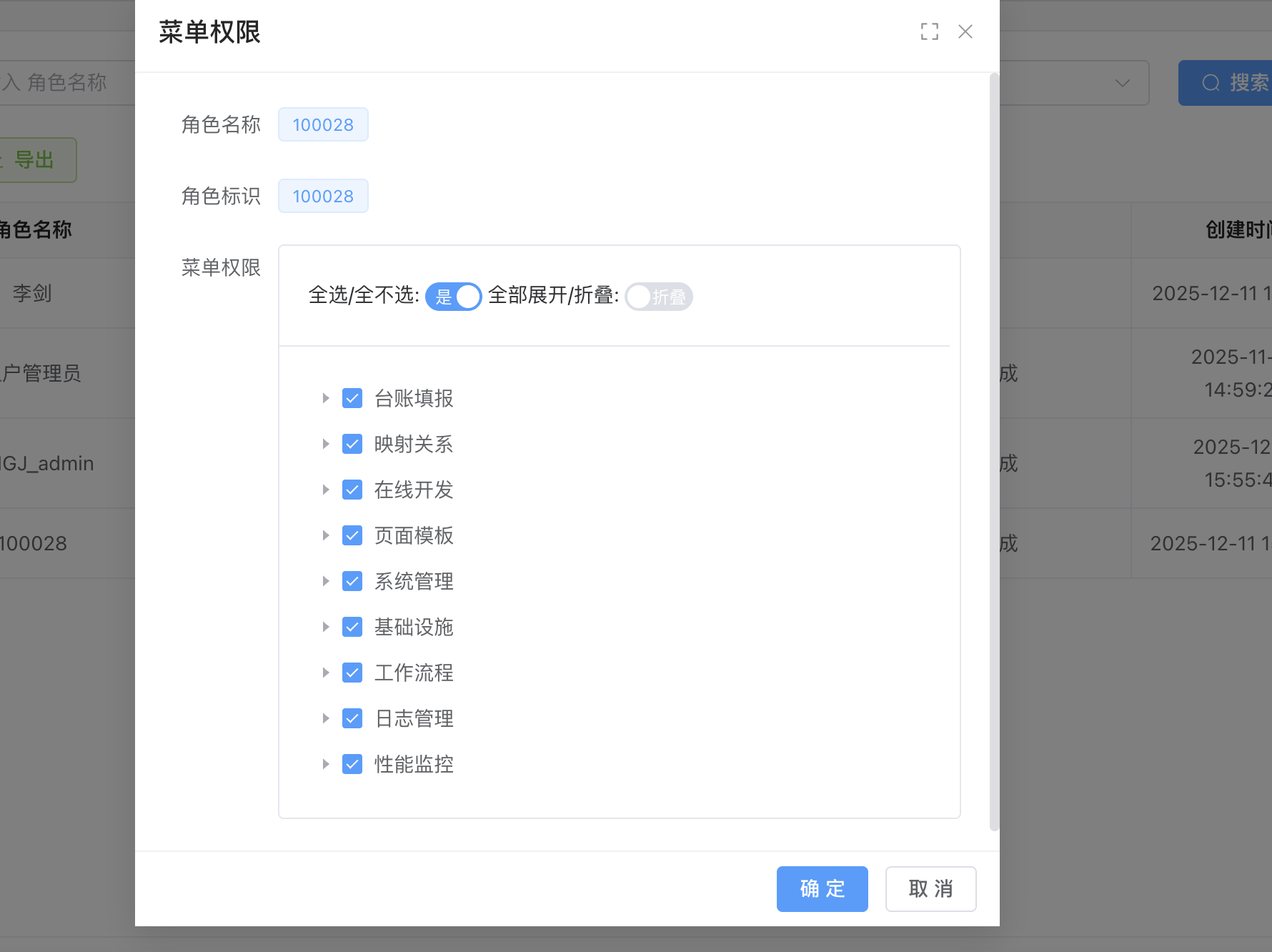Select the 页面模板 menu label

click(x=414, y=535)
